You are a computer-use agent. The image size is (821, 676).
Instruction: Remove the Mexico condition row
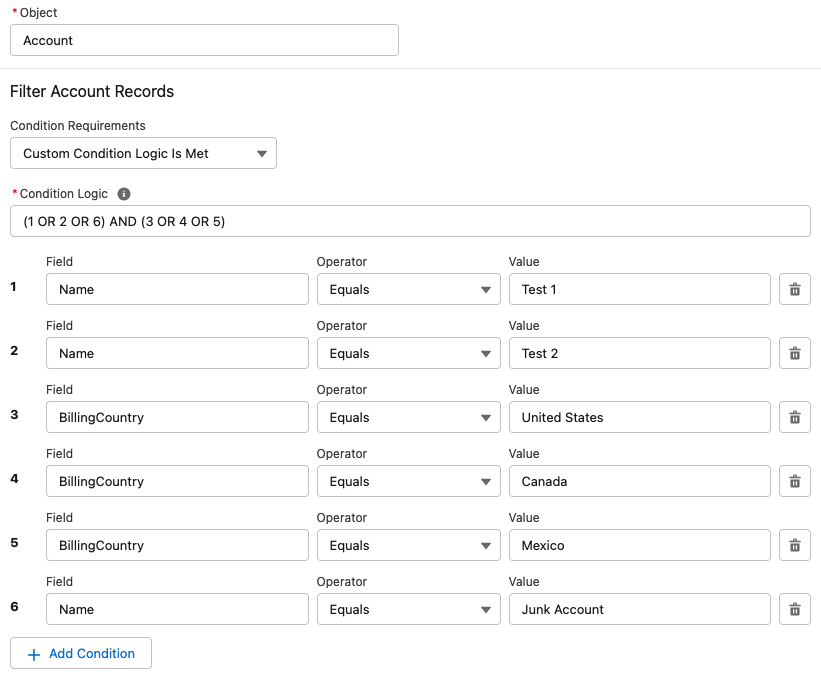[x=794, y=545]
